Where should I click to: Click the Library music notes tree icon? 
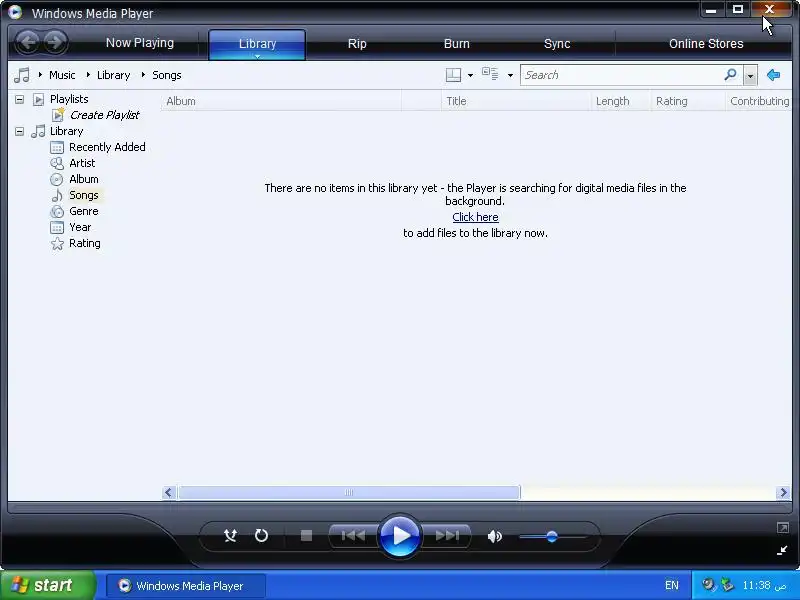pyautogui.click(x=38, y=131)
